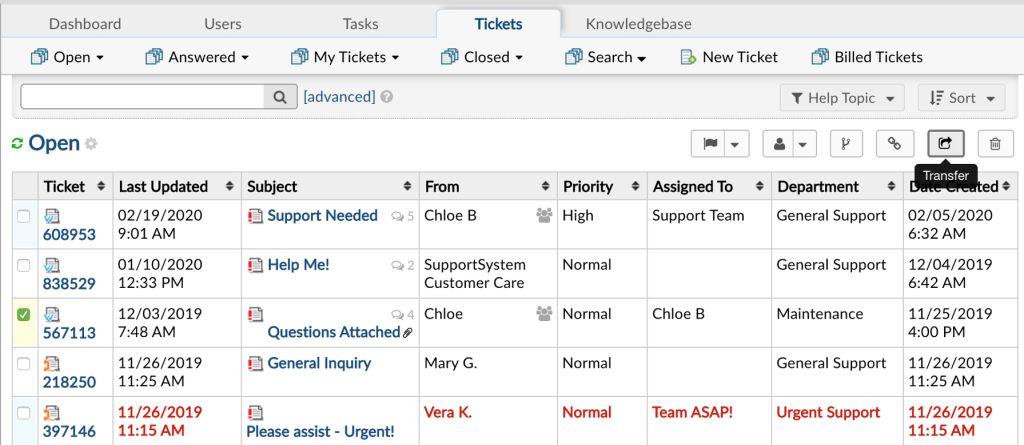1024x445 pixels.
Task: Switch to the Knowledgebase tab
Action: click(638, 24)
